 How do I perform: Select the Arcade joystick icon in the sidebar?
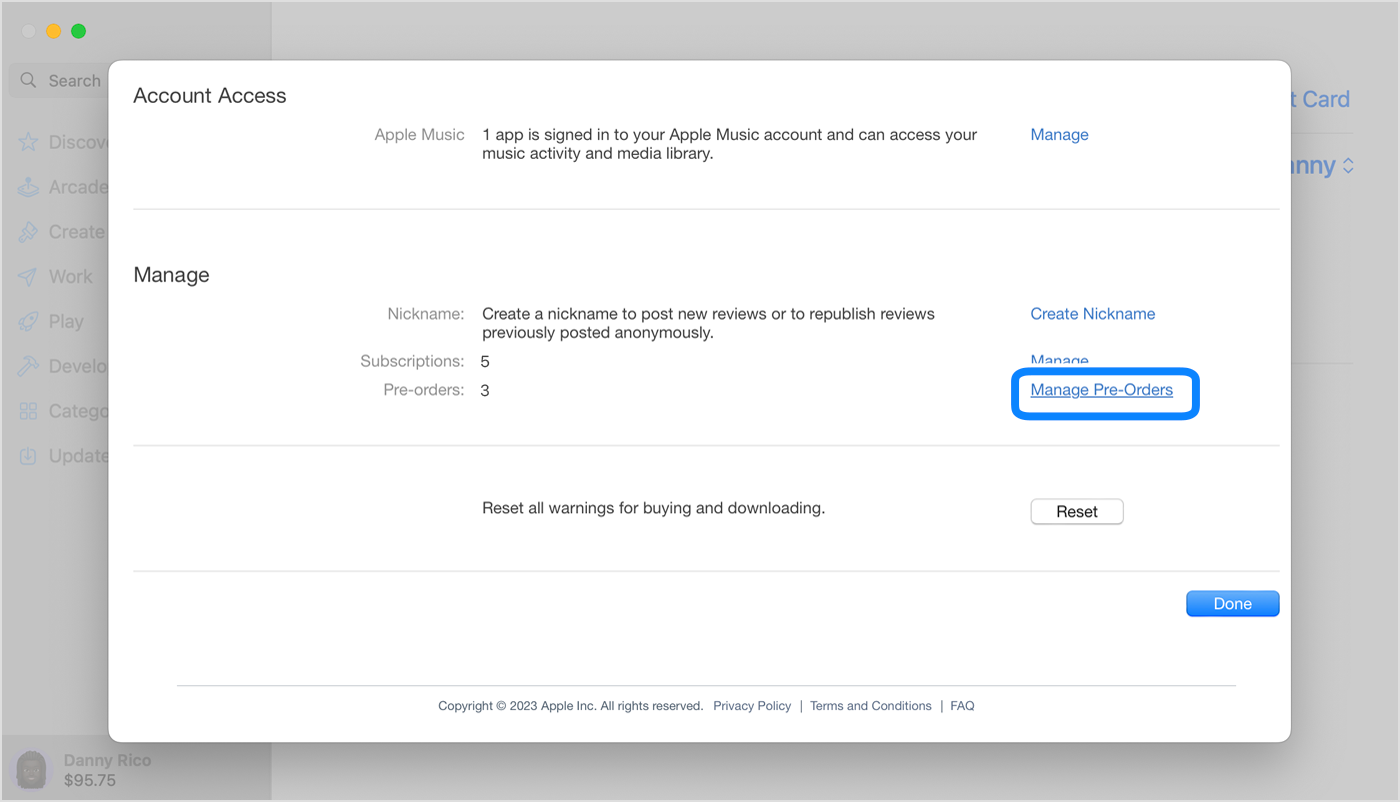(28, 187)
